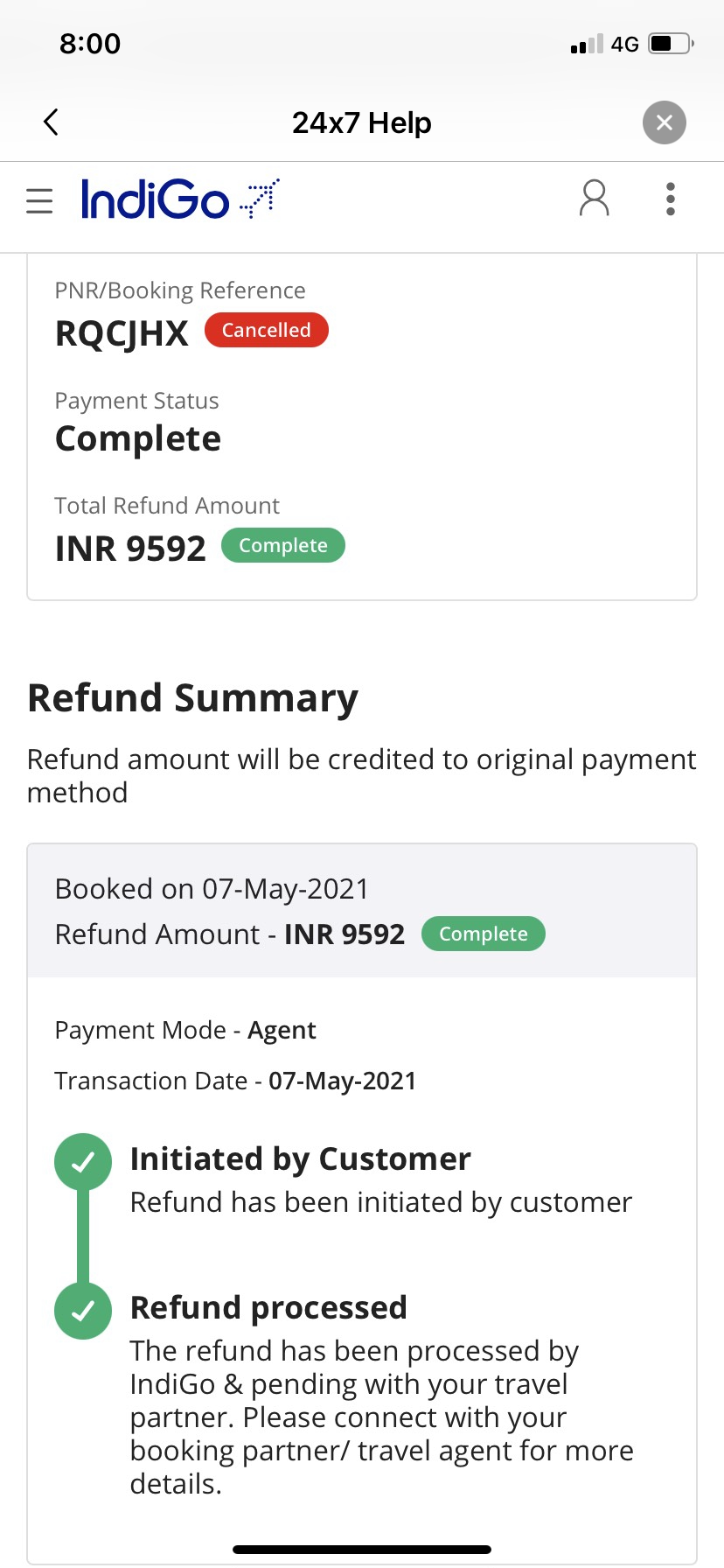
Task: Tap Complete badge in Refund Amount row
Action: tap(483, 934)
